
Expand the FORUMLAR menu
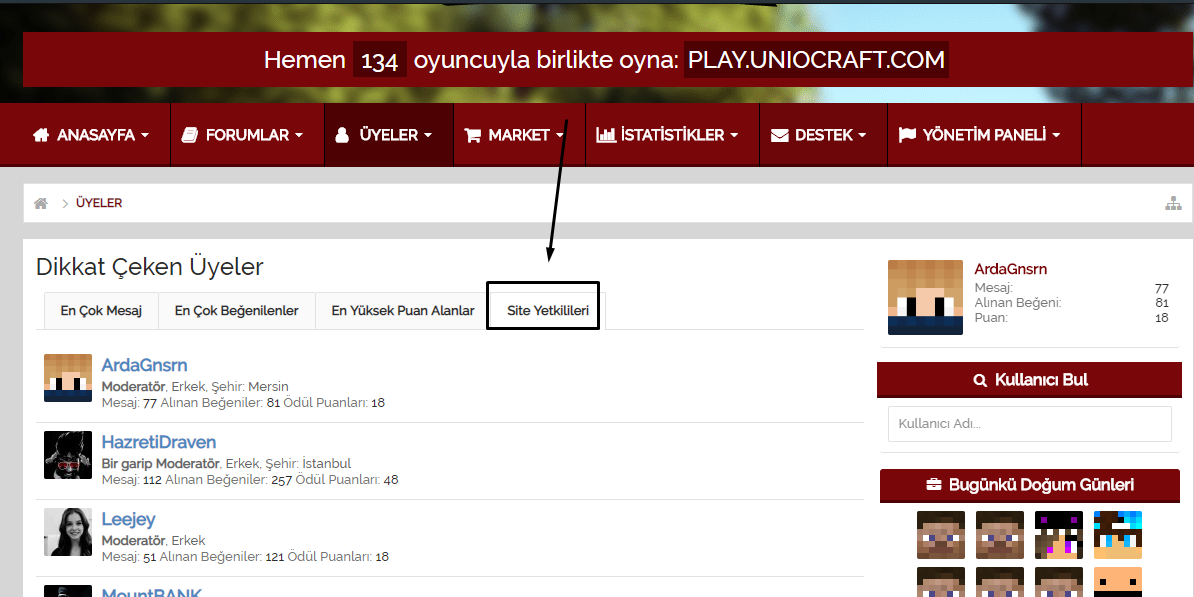(x=242, y=135)
